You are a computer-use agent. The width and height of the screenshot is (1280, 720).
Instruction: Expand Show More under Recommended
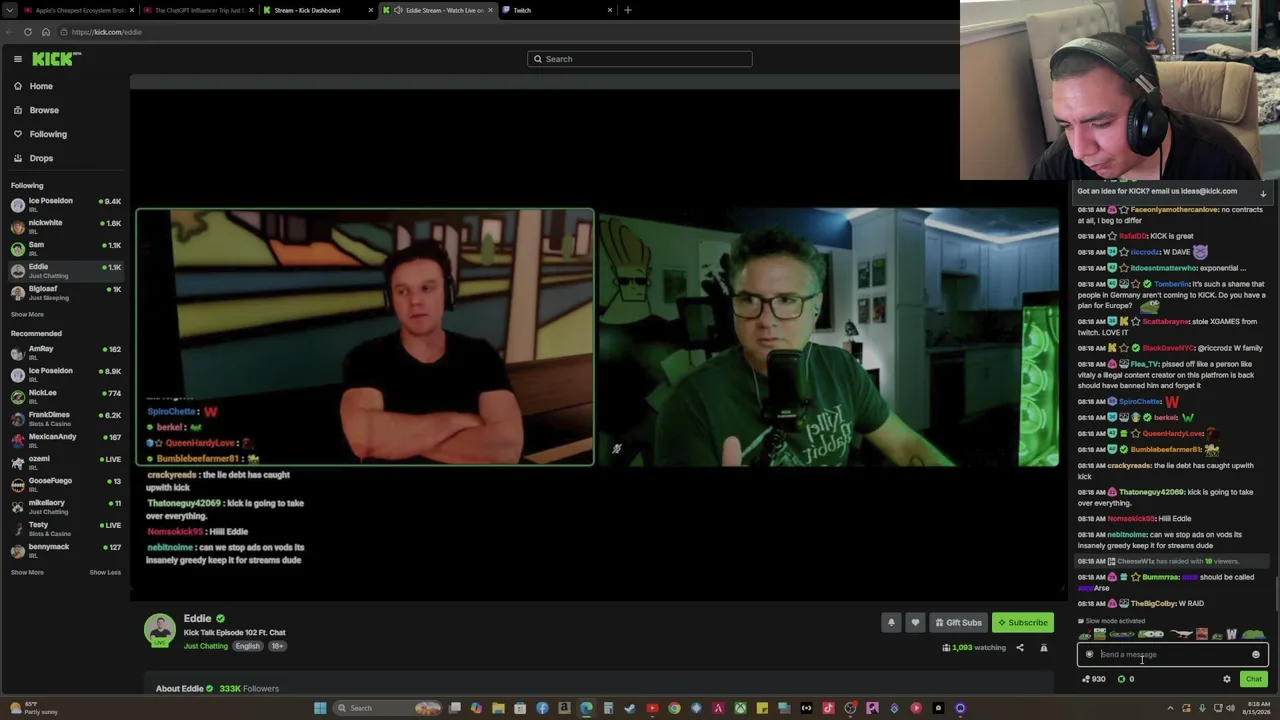click(x=27, y=572)
